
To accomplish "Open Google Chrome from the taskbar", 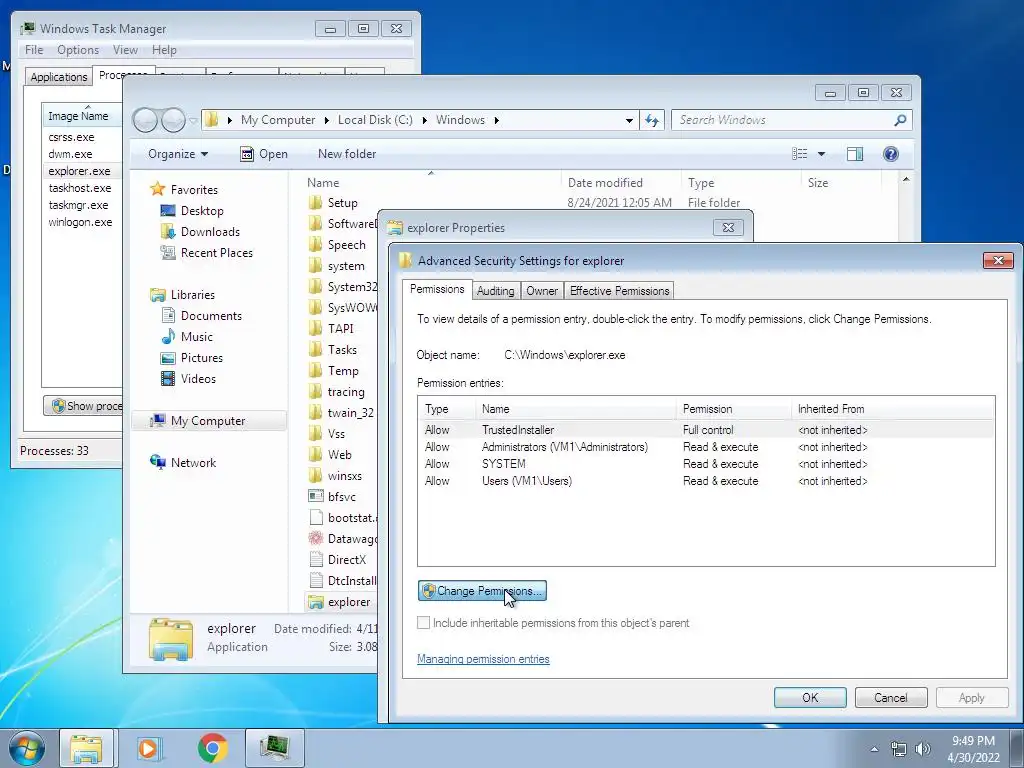I will tap(212, 748).
